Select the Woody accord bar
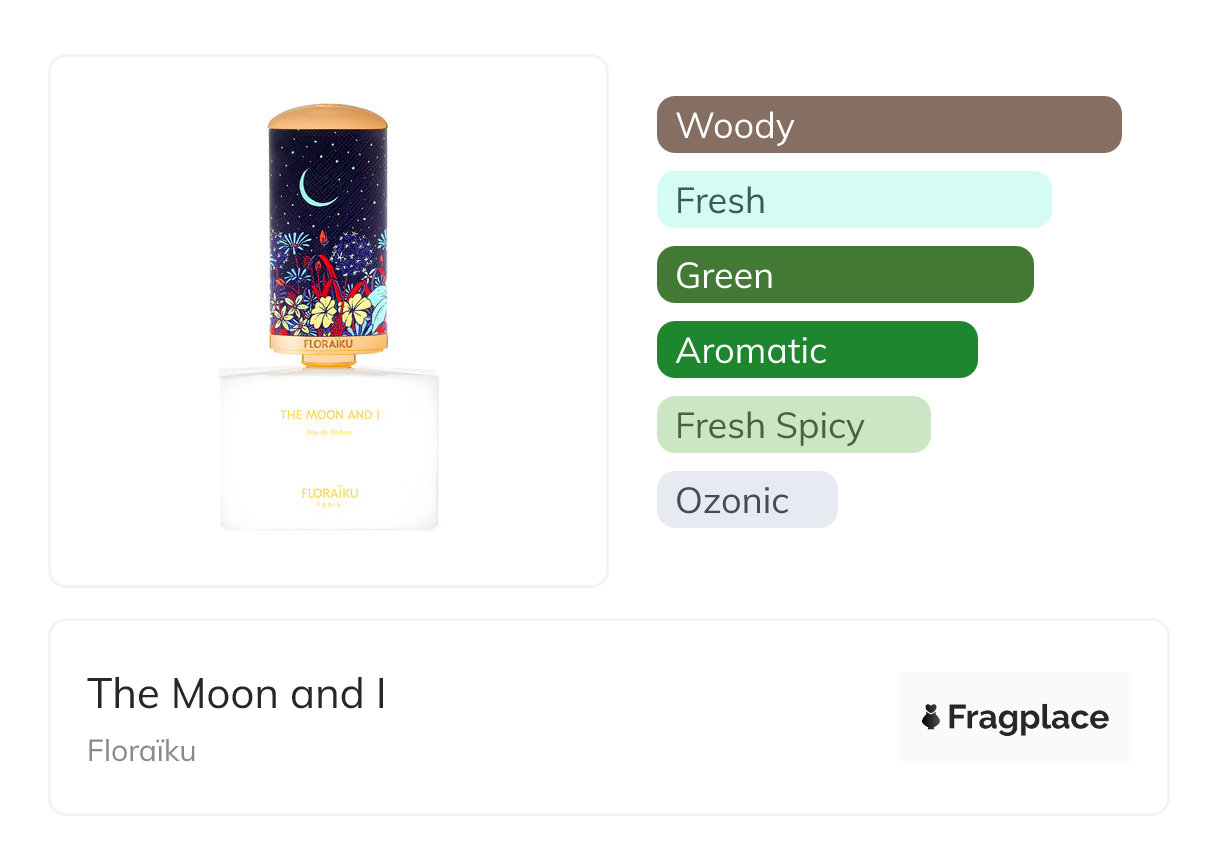Image resolution: width=1218 pixels, height=864 pixels. (x=888, y=125)
